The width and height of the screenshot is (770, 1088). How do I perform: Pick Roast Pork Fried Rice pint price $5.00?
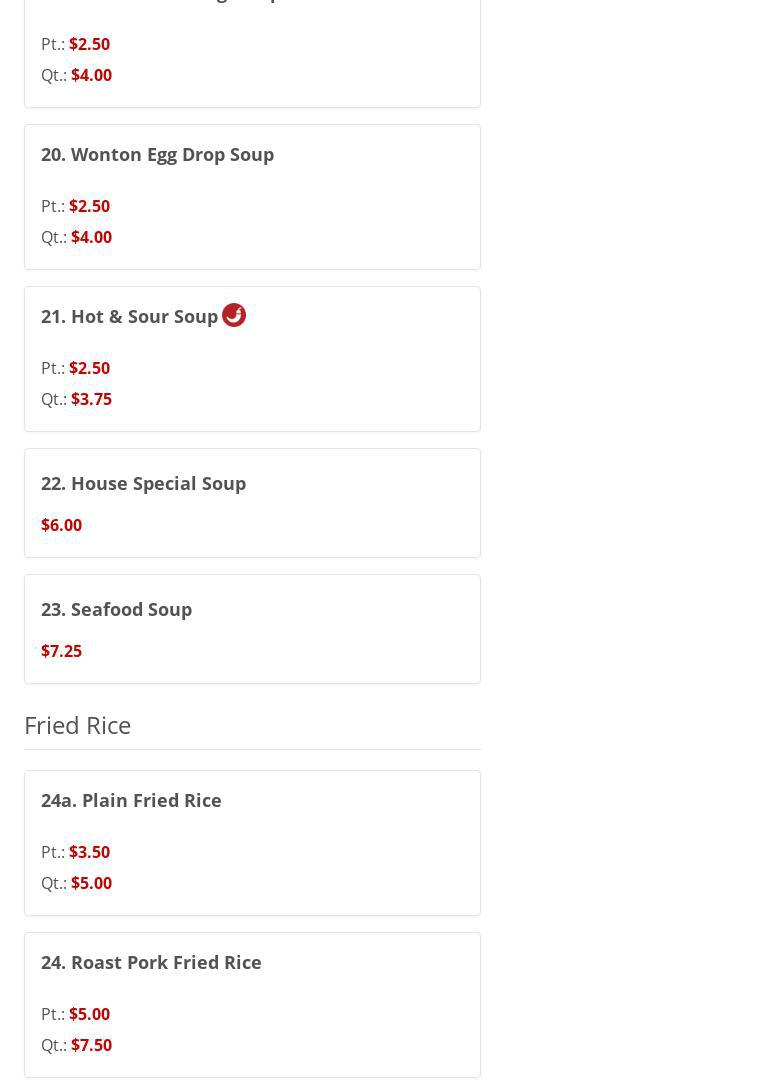pos(89,1014)
